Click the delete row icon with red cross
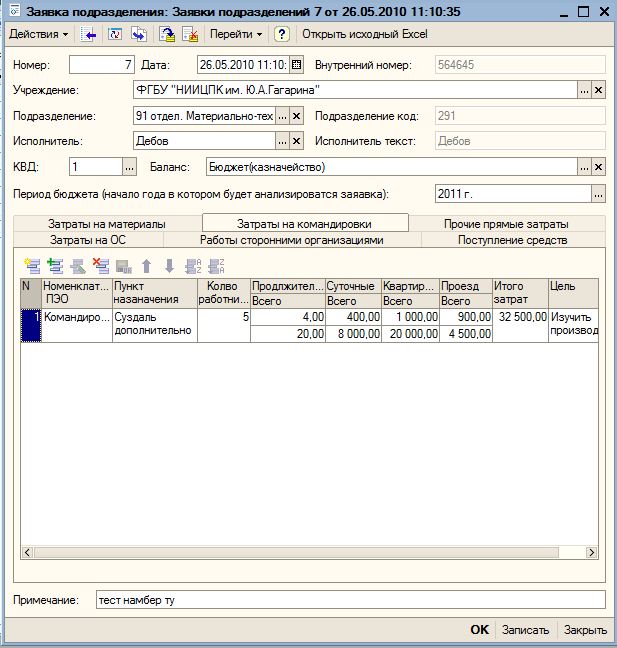Screen dimensions: 617x648 pyautogui.click(x=100, y=266)
